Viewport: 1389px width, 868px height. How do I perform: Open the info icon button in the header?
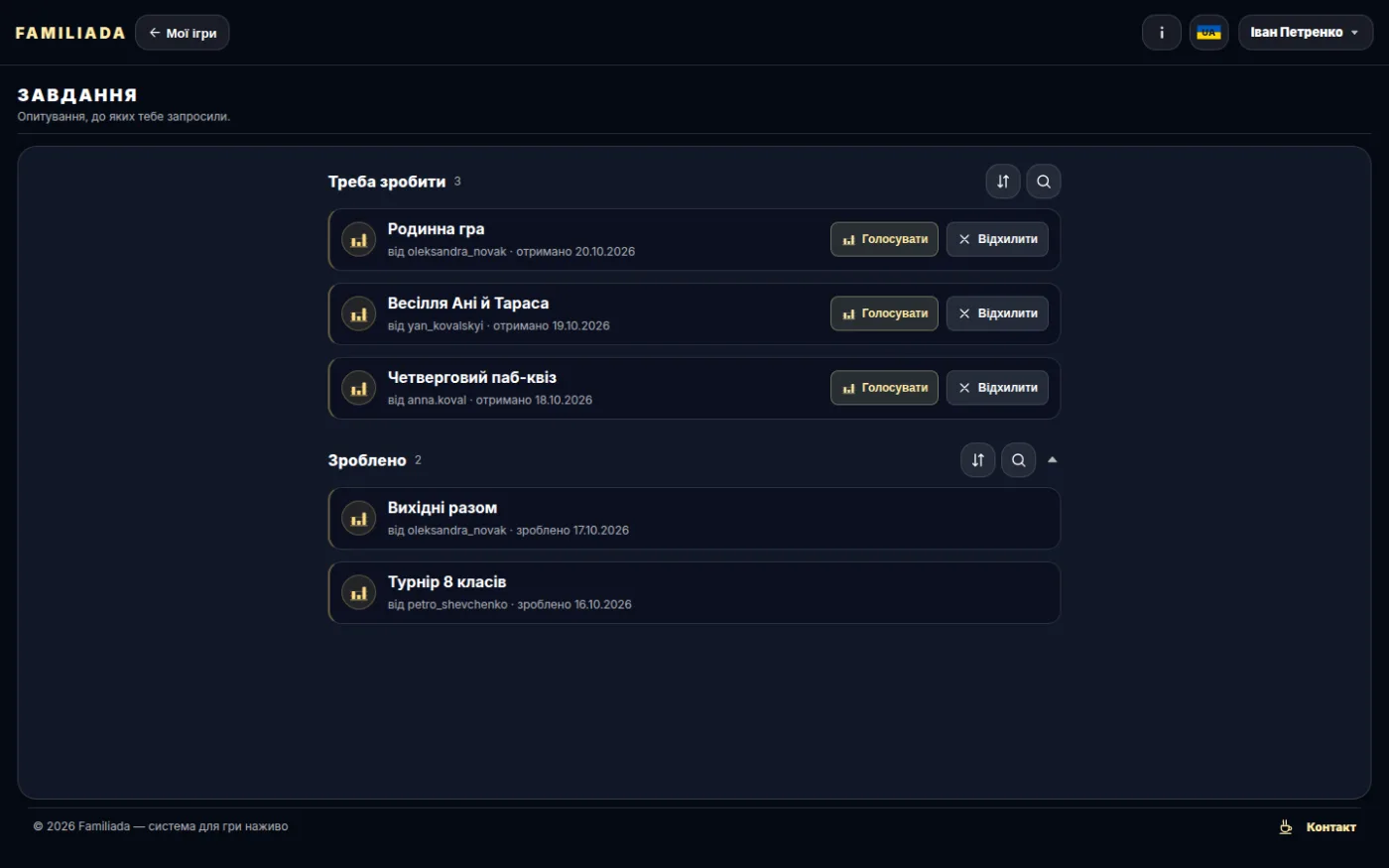(x=1161, y=33)
